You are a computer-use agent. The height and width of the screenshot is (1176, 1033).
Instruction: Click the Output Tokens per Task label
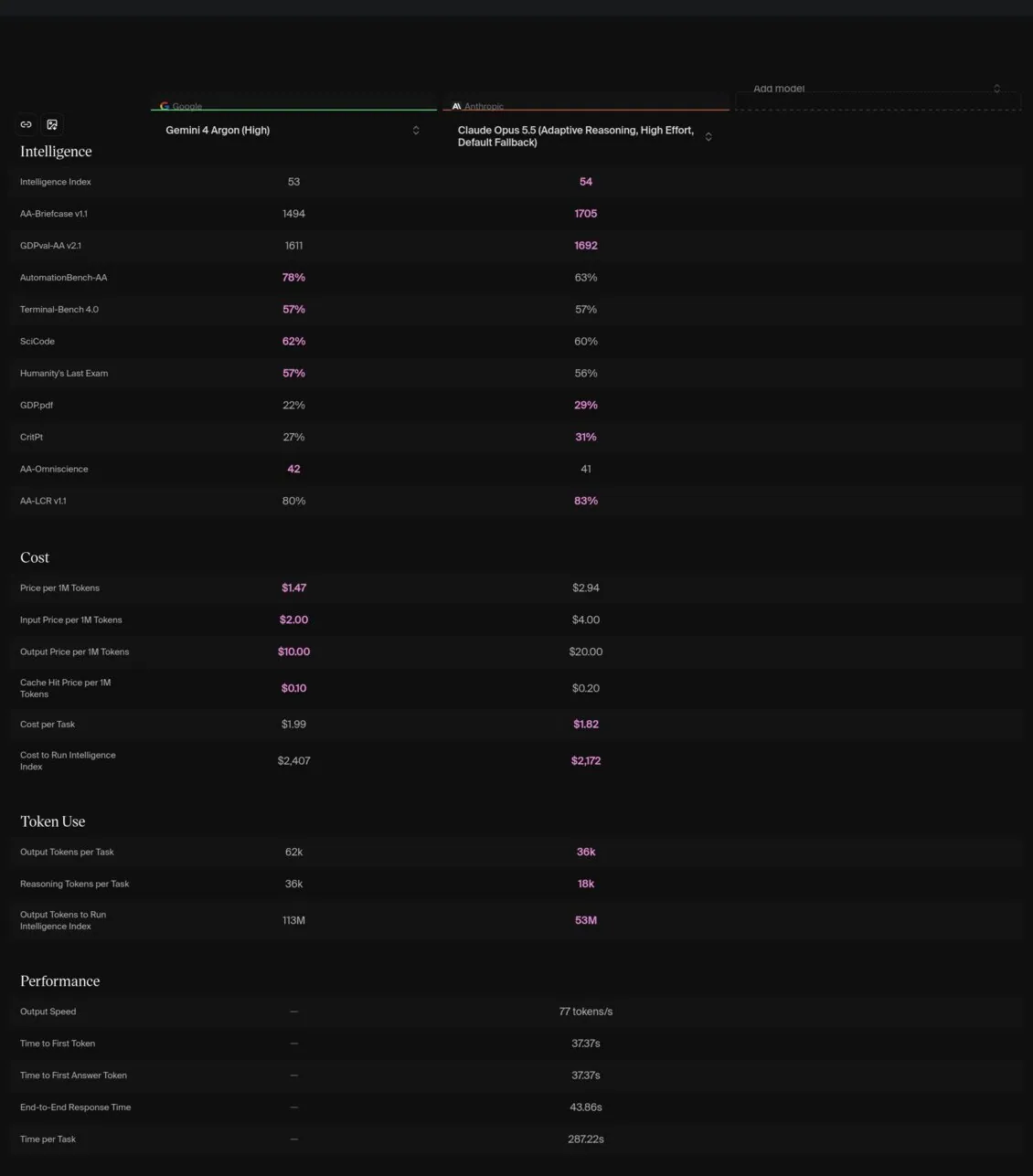pyautogui.click(x=67, y=853)
